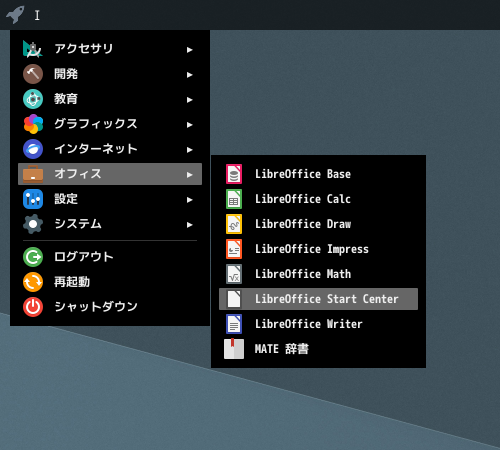Viewport: 500px width, 450px height.
Task: Click the MATE 辞書 dictionary book icon
Action: point(234,349)
